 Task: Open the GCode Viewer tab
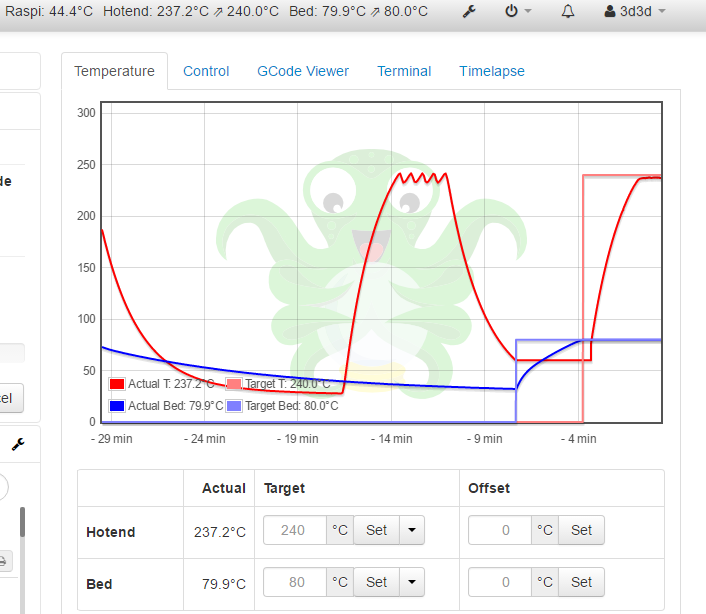[x=303, y=71]
